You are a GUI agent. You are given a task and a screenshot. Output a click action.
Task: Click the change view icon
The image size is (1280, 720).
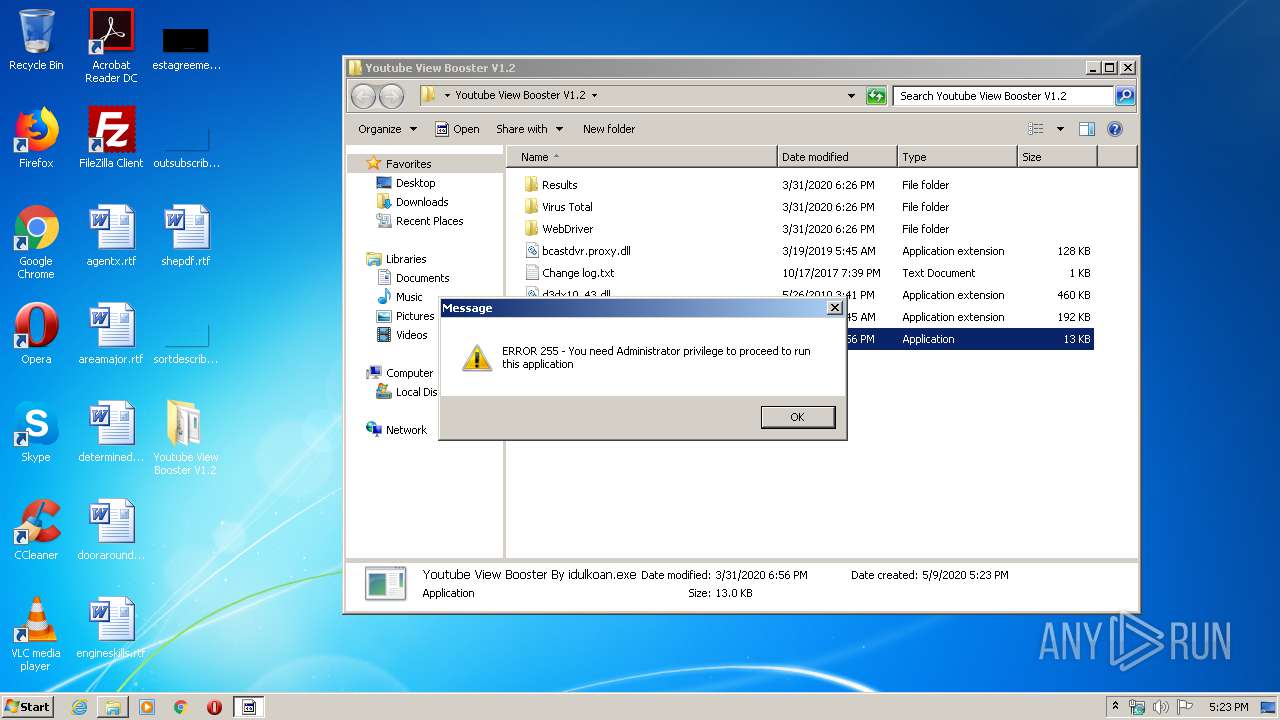point(1036,129)
